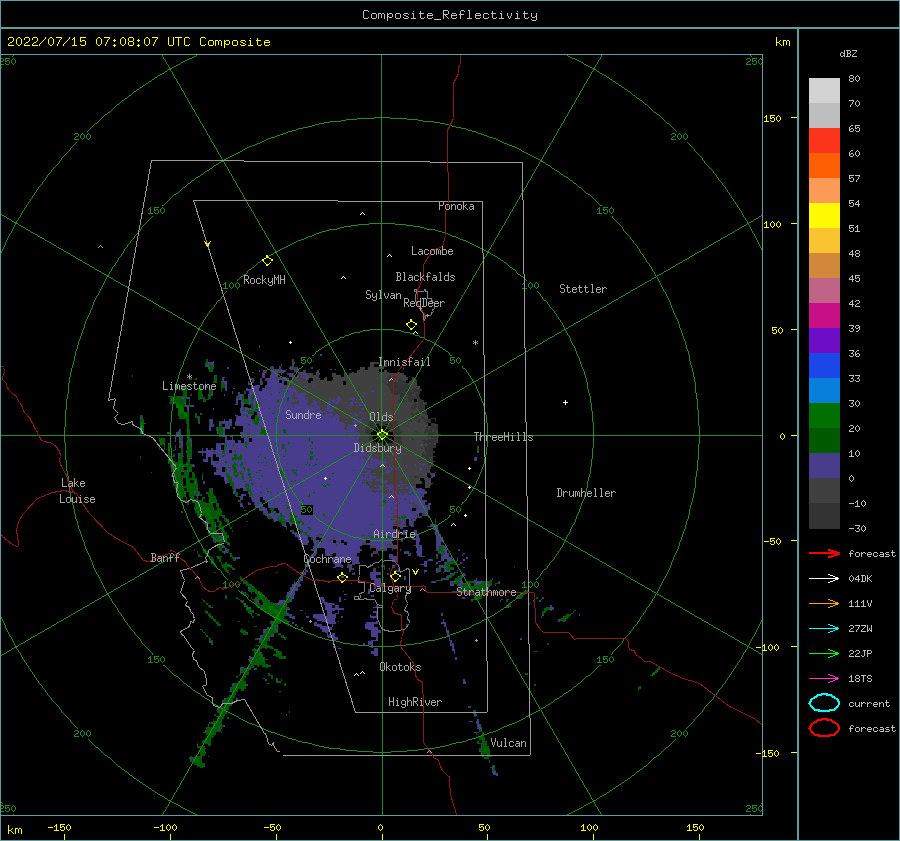The width and height of the screenshot is (900, 841).
Task: Click the Strathmore label
Action: [x=486, y=592]
